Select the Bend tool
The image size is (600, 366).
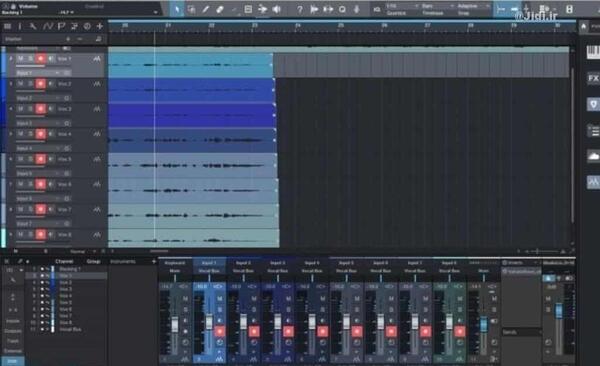pyautogui.click(x=262, y=9)
